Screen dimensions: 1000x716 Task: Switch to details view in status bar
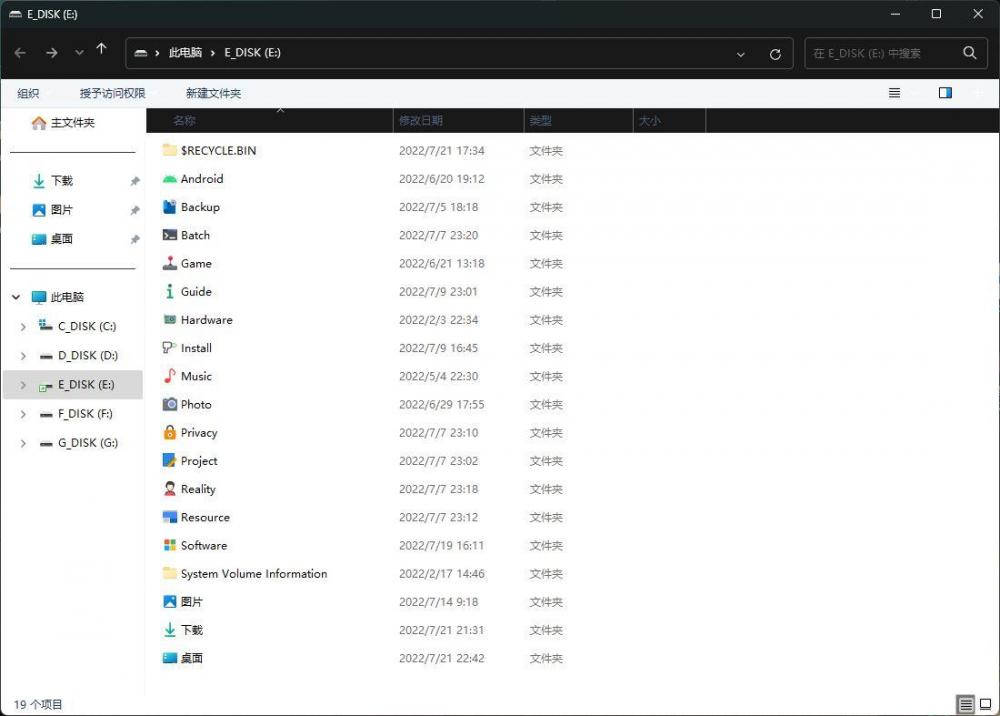tap(965, 704)
